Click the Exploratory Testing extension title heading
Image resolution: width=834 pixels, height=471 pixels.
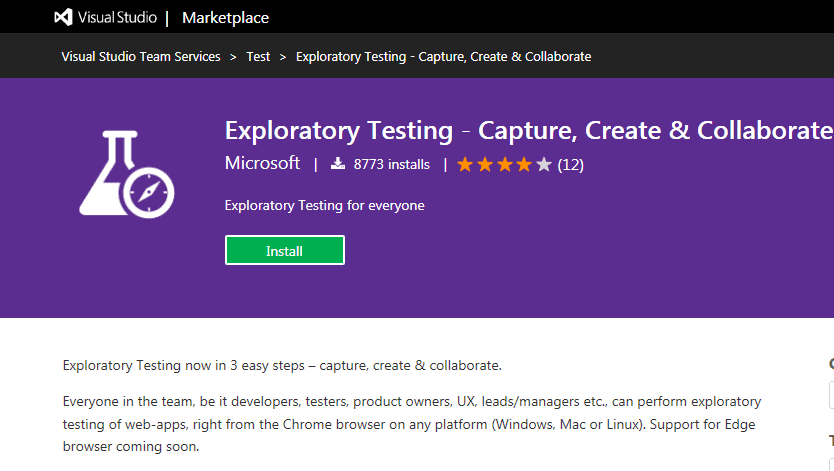pos(529,130)
